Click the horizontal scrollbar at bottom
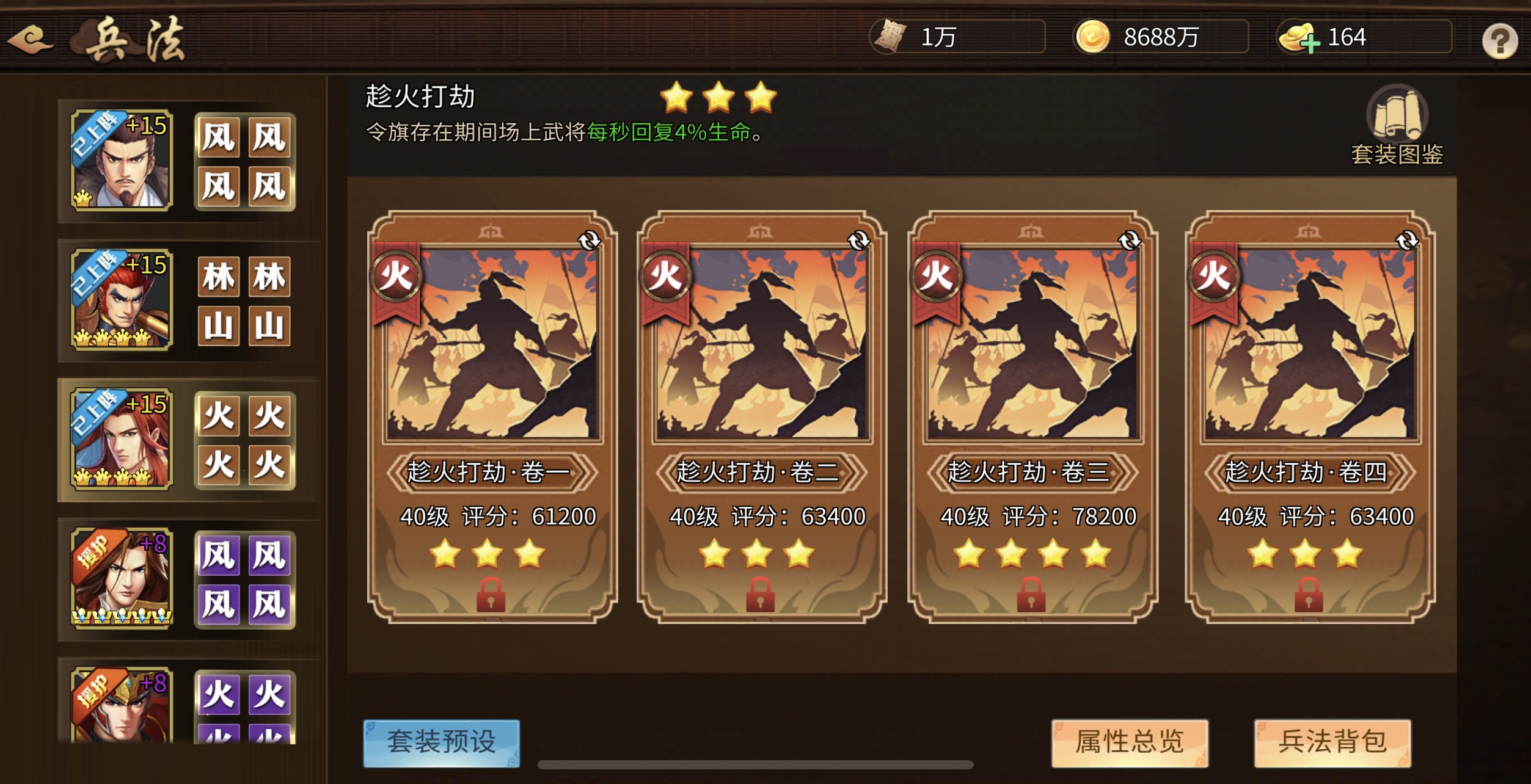The width and height of the screenshot is (1531, 784). tap(755, 764)
